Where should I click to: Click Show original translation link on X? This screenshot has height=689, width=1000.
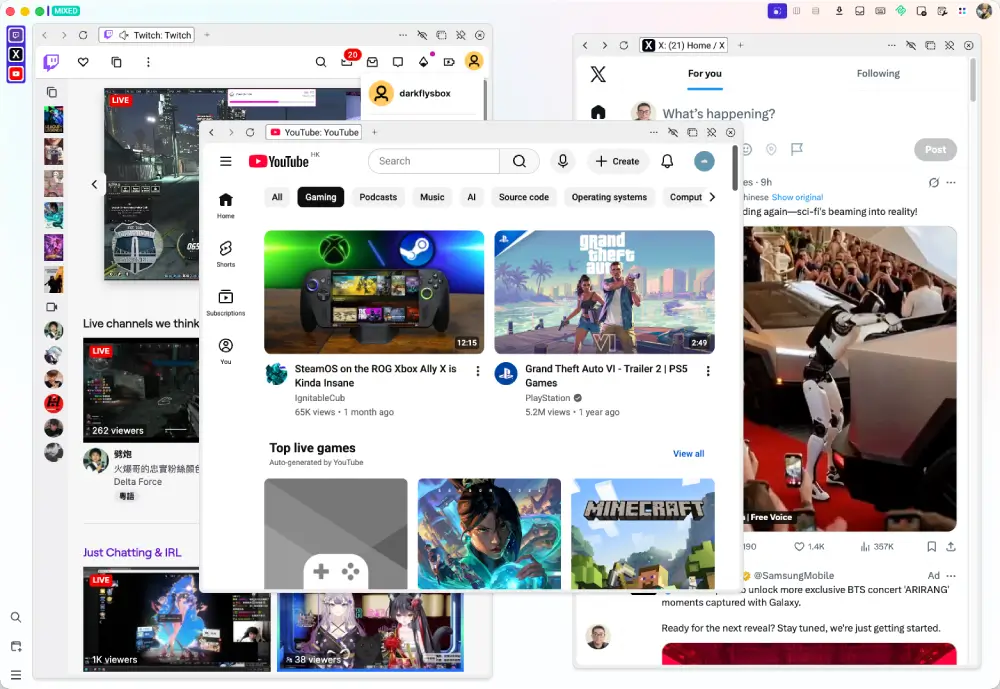pos(797,197)
